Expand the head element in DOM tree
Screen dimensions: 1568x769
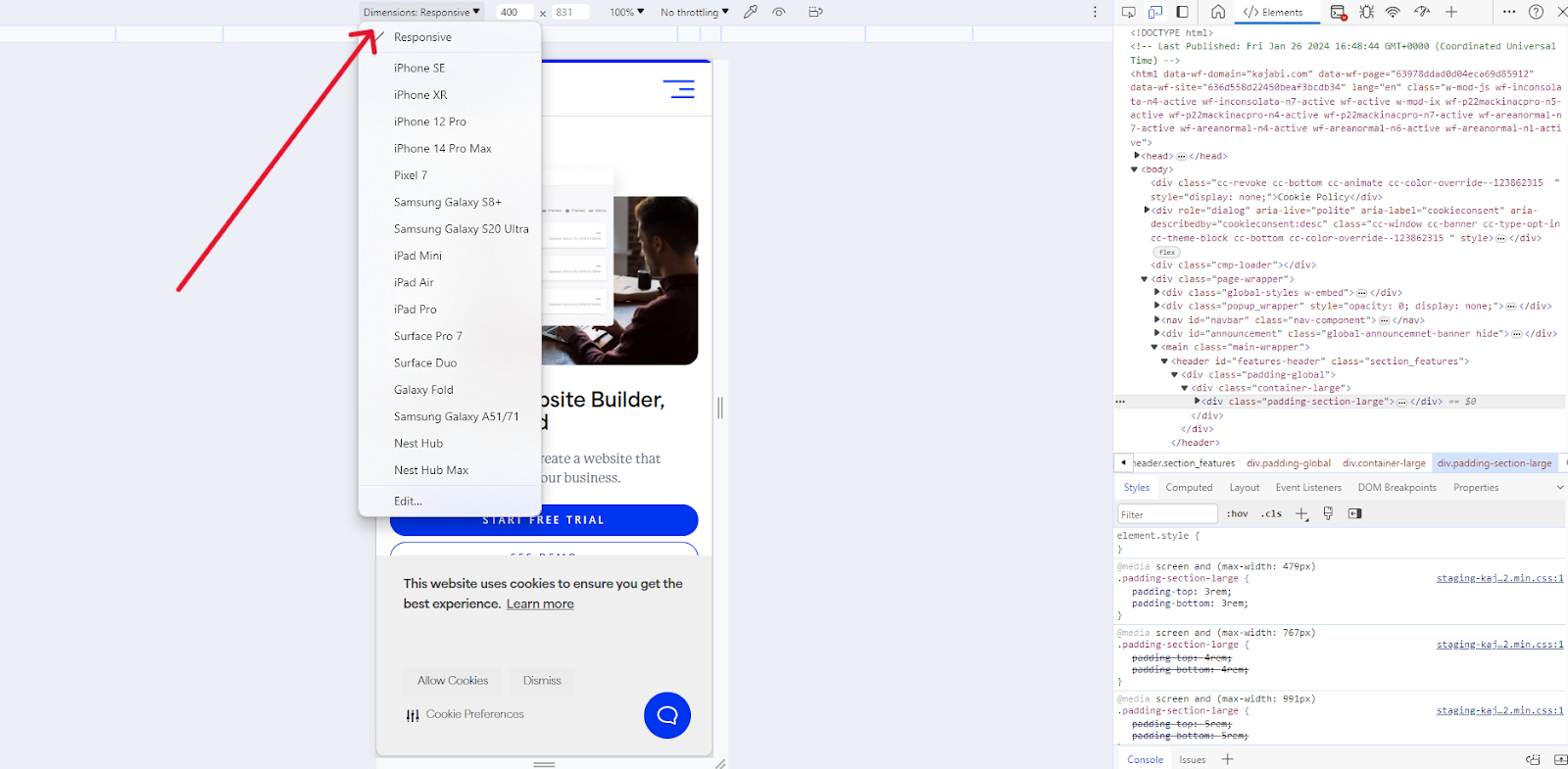coord(1137,156)
